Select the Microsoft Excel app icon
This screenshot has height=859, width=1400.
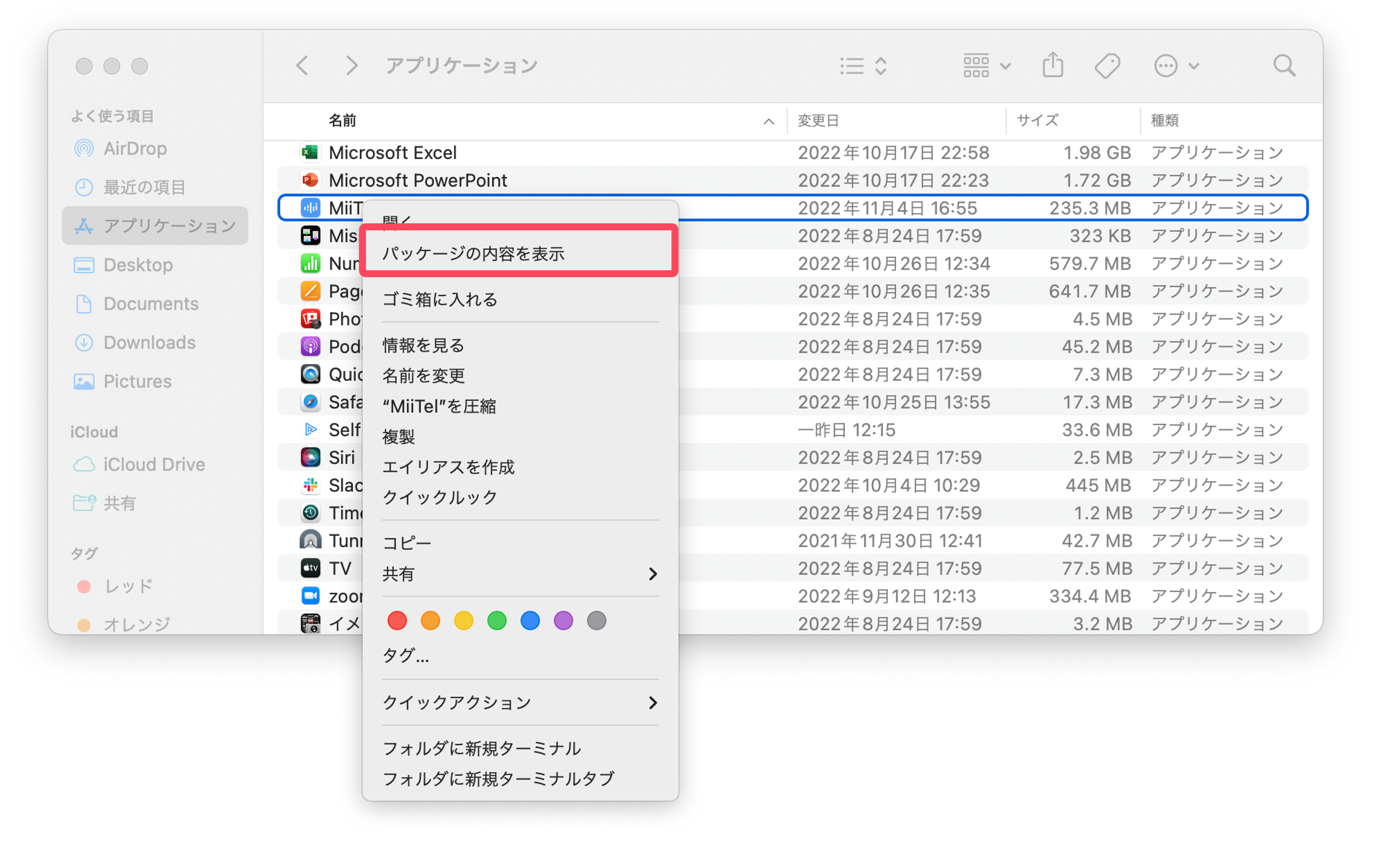pos(310,153)
